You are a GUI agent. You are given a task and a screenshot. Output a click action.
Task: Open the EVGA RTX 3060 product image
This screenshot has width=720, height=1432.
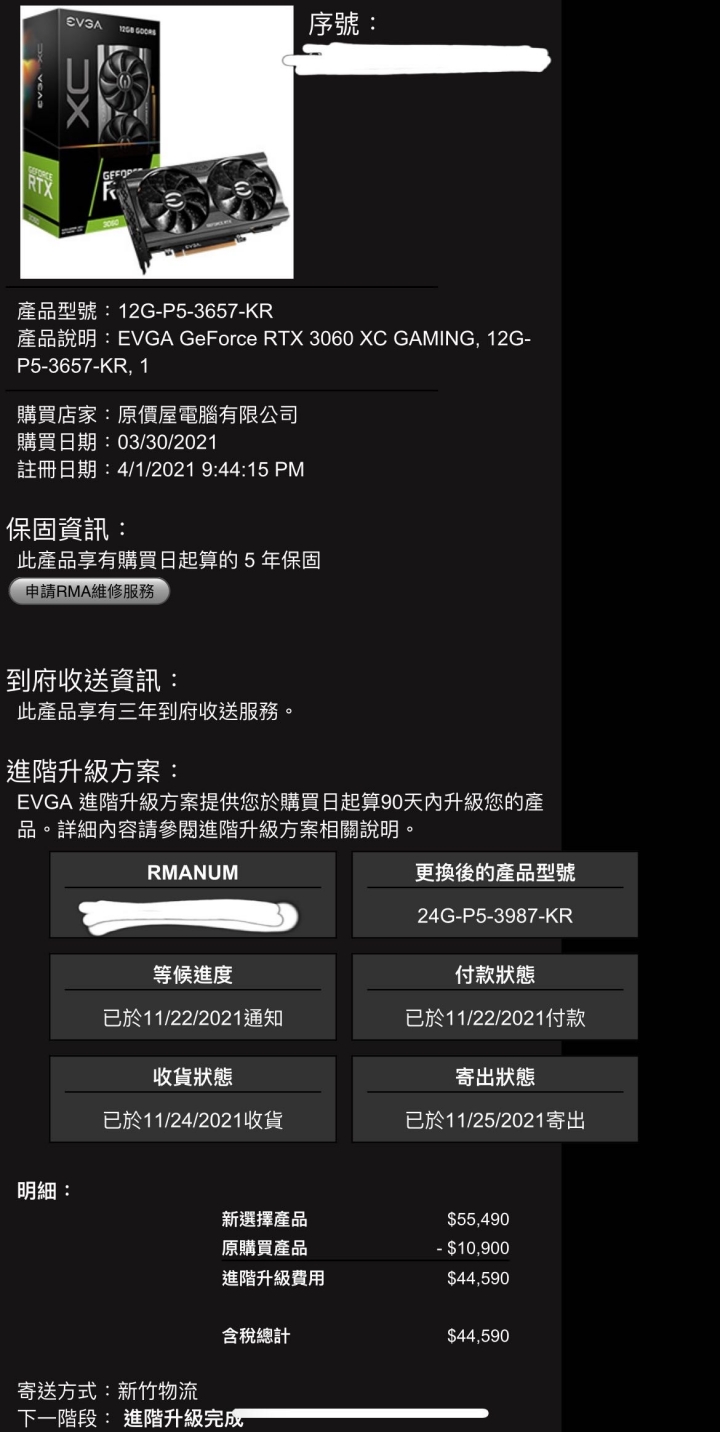pos(157,142)
